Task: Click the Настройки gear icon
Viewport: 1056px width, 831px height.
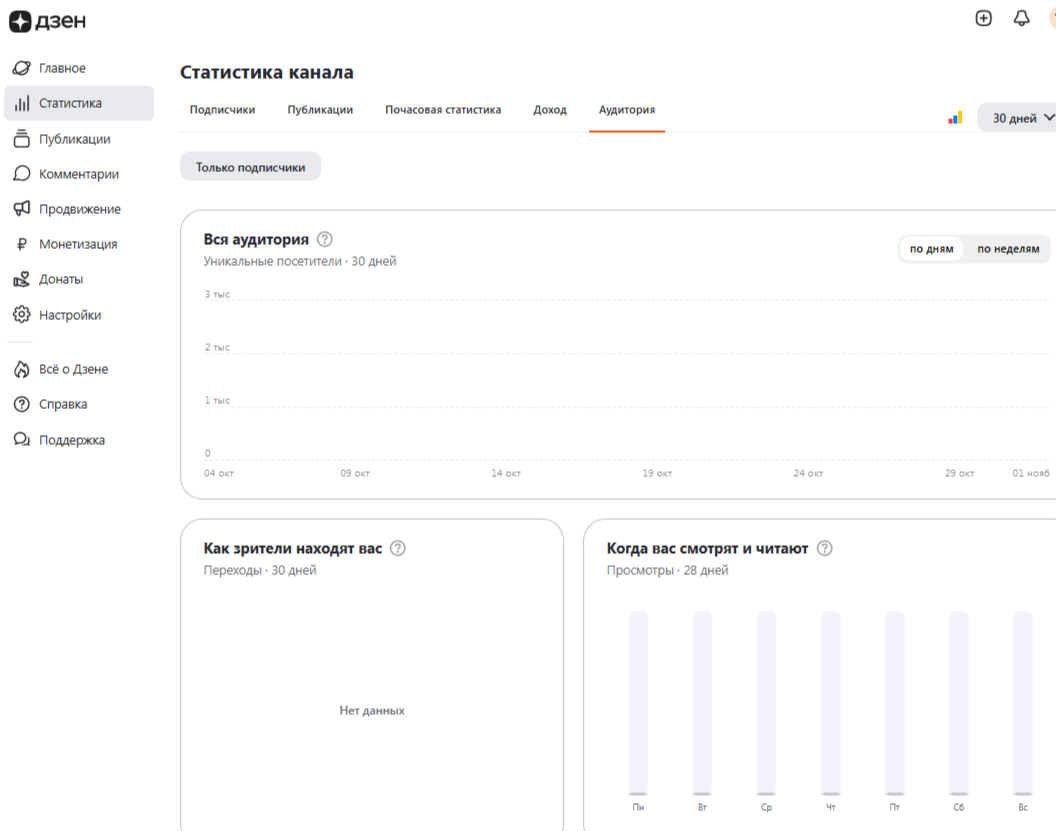Action: 22,315
